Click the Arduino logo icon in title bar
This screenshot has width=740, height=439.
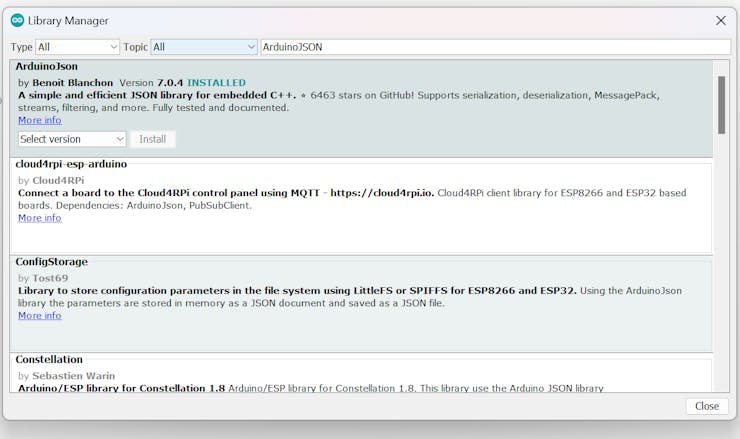click(x=17, y=20)
